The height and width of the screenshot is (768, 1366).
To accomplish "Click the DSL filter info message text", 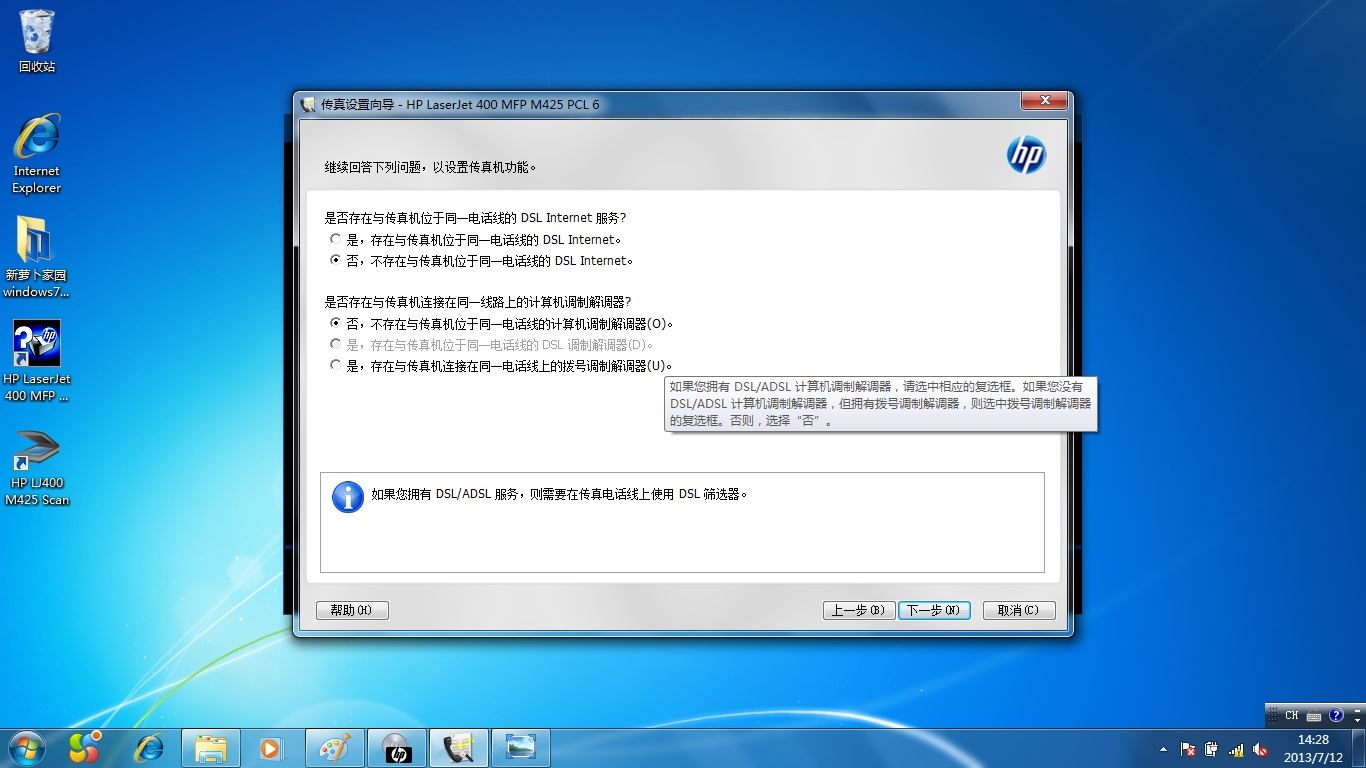I will [x=560, y=494].
